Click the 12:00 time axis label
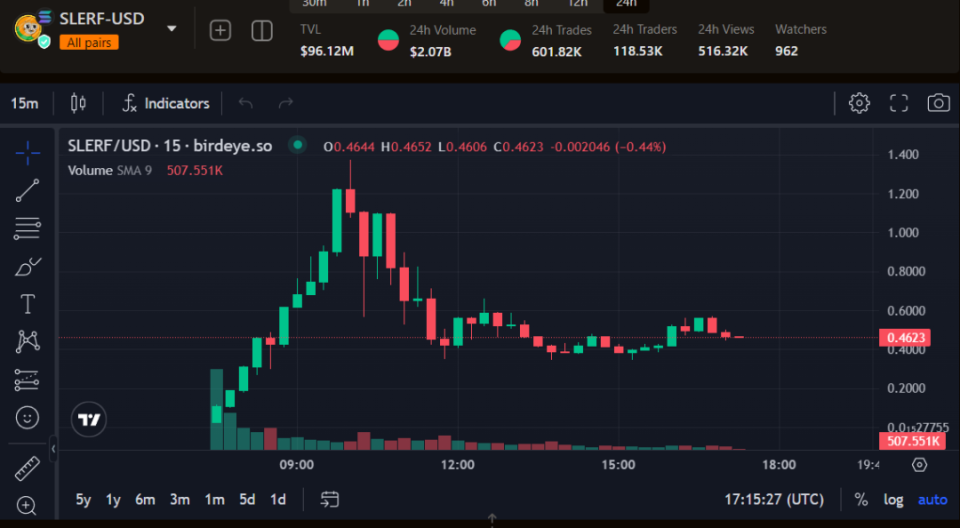This screenshot has width=960, height=528. (x=458, y=465)
